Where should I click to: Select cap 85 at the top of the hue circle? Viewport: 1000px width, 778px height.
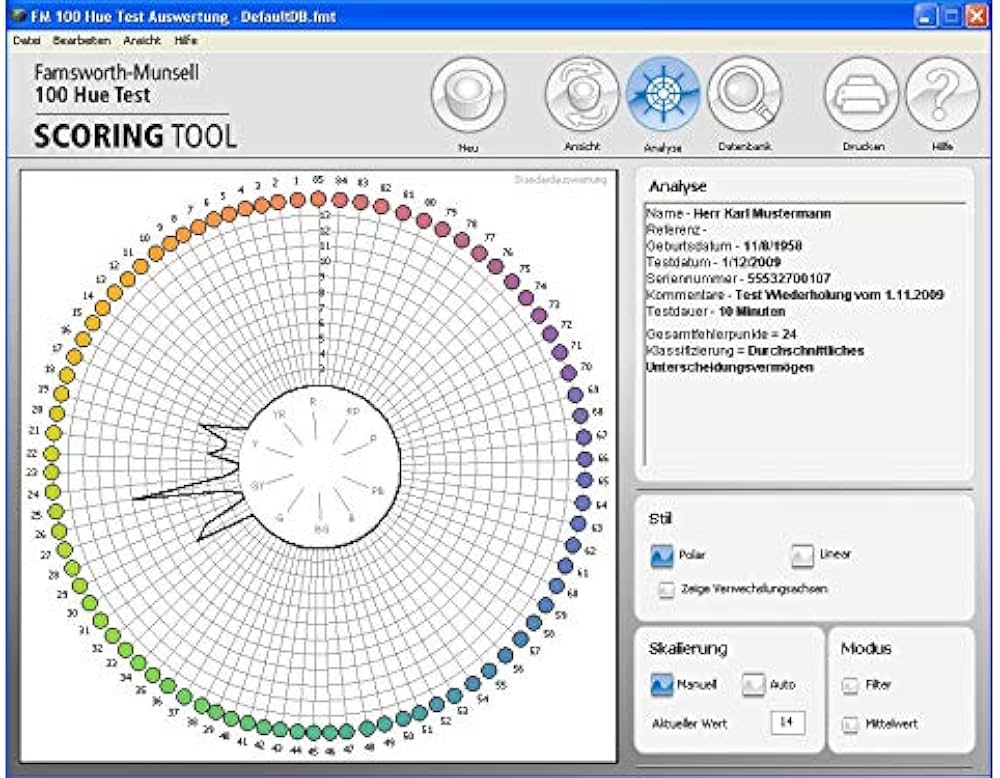pos(317,201)
